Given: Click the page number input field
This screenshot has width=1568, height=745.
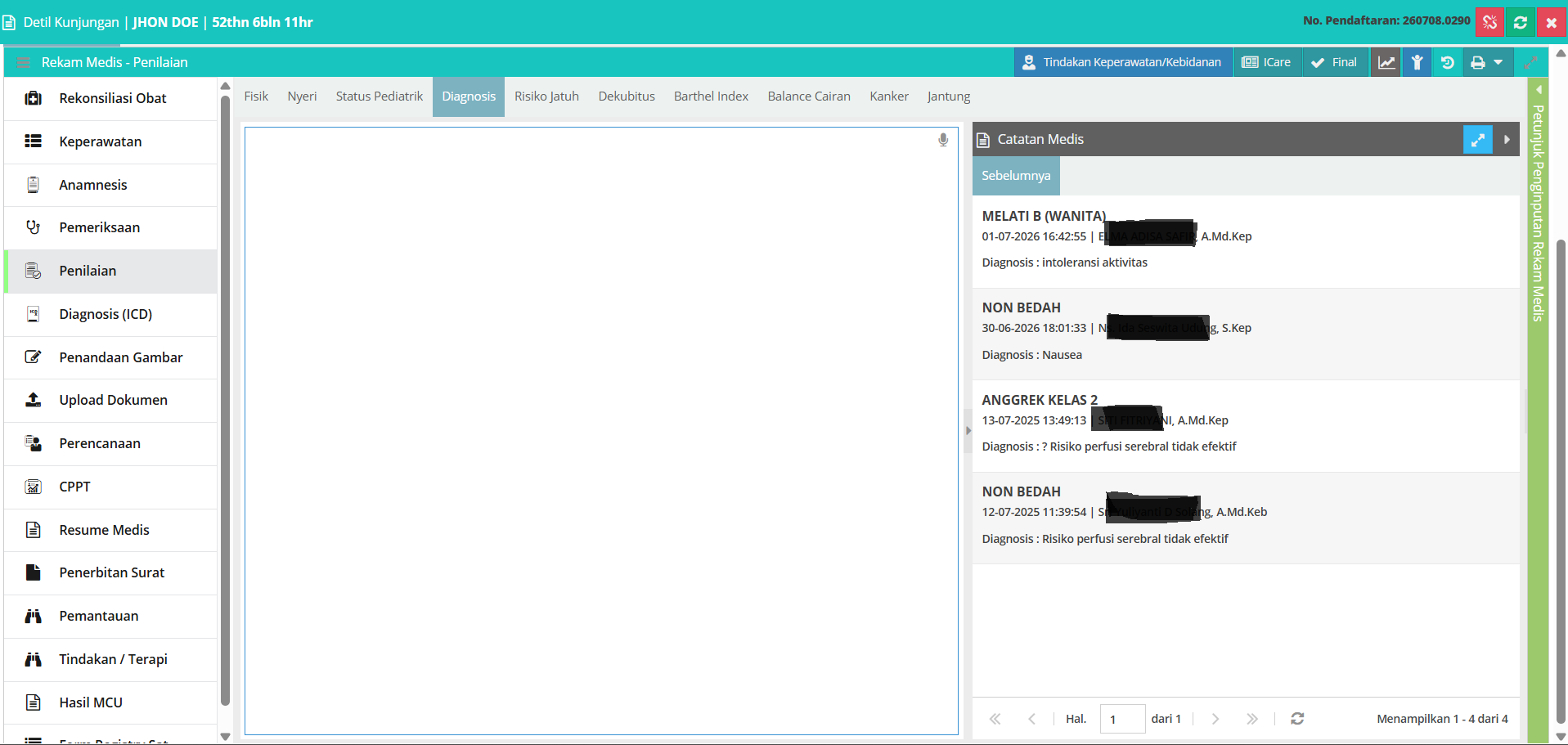Looking at the screenshot, I should click(x=1122, y=719).
